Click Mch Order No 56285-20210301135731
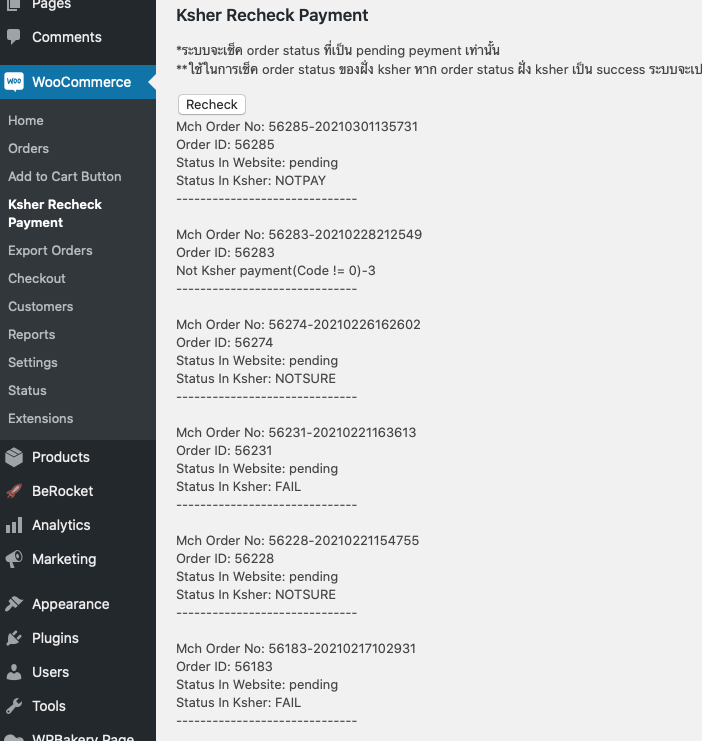The width and height of the screenshot is (702, 741). pos(297,127)
